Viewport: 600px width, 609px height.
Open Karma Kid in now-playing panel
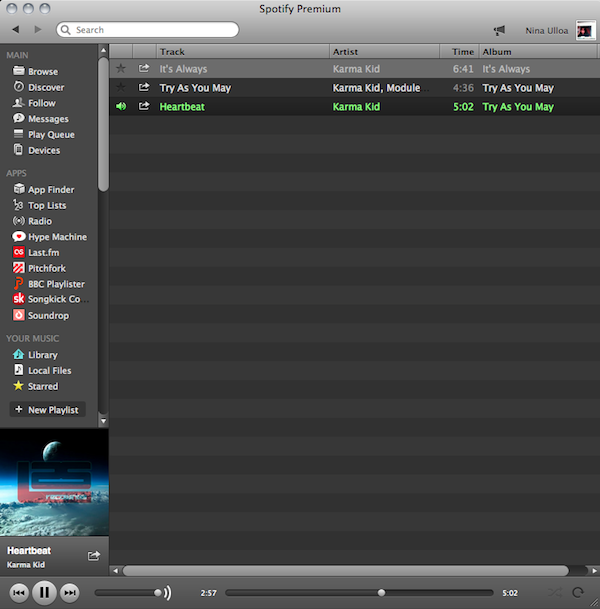(x=26, y=565)
